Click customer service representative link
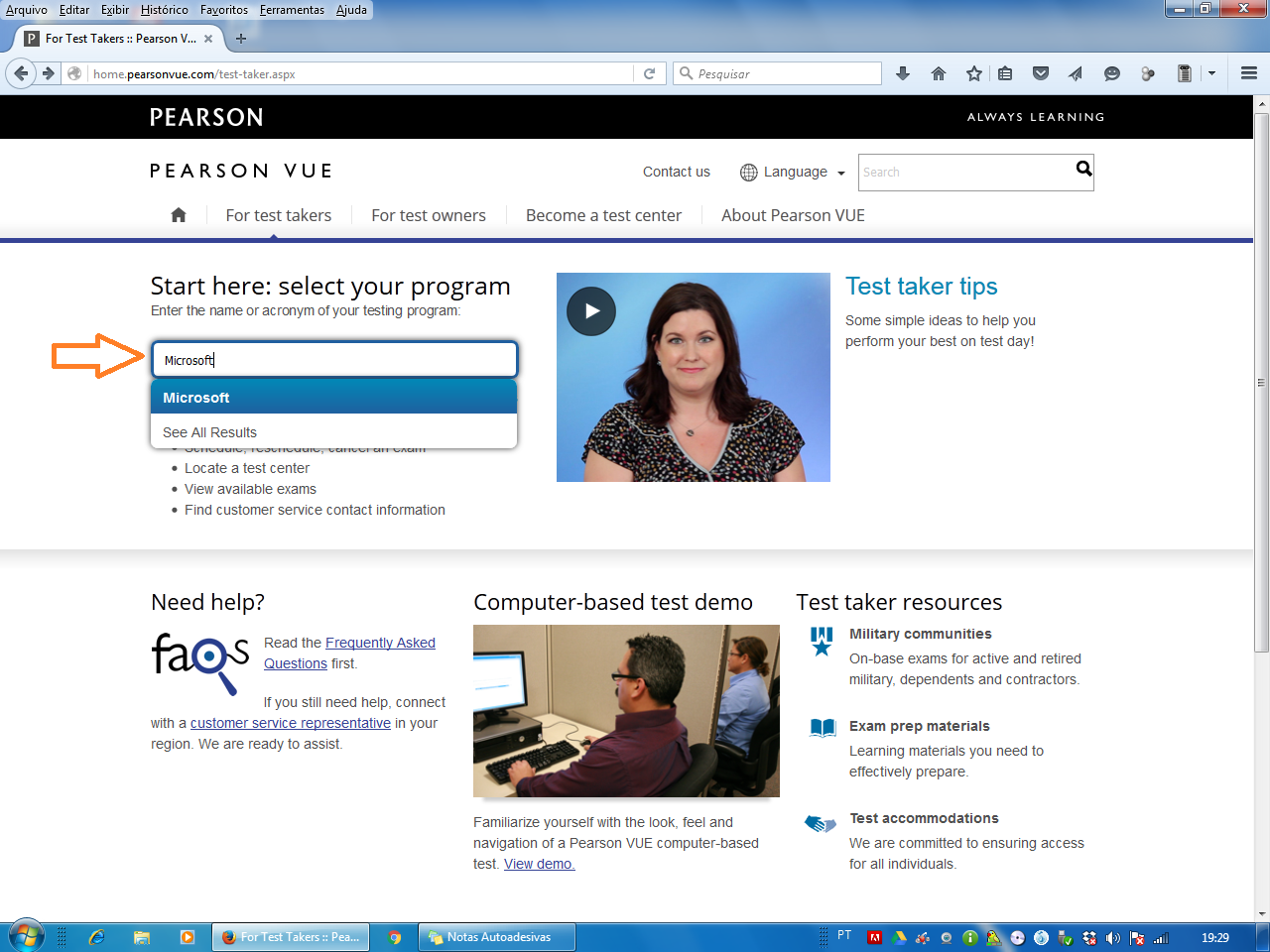This screenshot has height=952, width=1270. [291, 723]
